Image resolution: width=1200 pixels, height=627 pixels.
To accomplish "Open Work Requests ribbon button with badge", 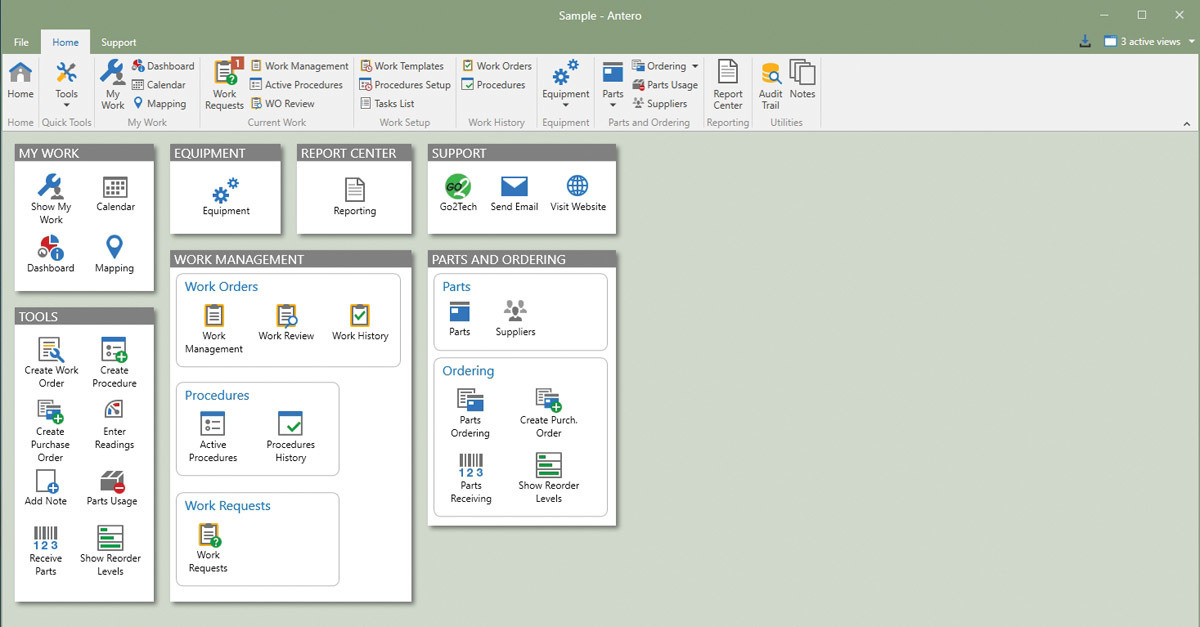I will [x=224, y=85].
